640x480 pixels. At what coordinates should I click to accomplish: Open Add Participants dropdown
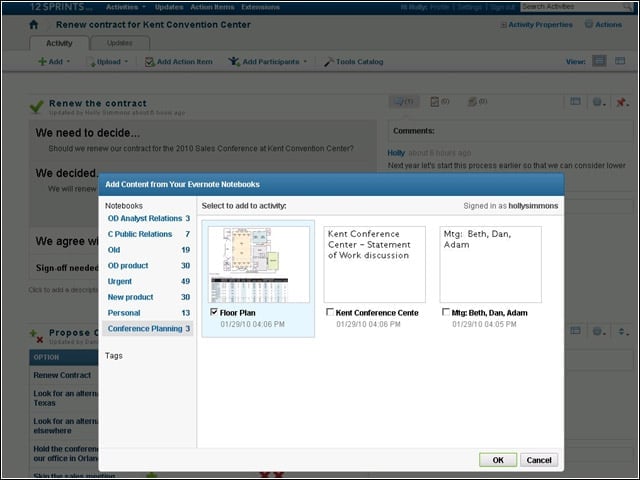tap(268, 62)
